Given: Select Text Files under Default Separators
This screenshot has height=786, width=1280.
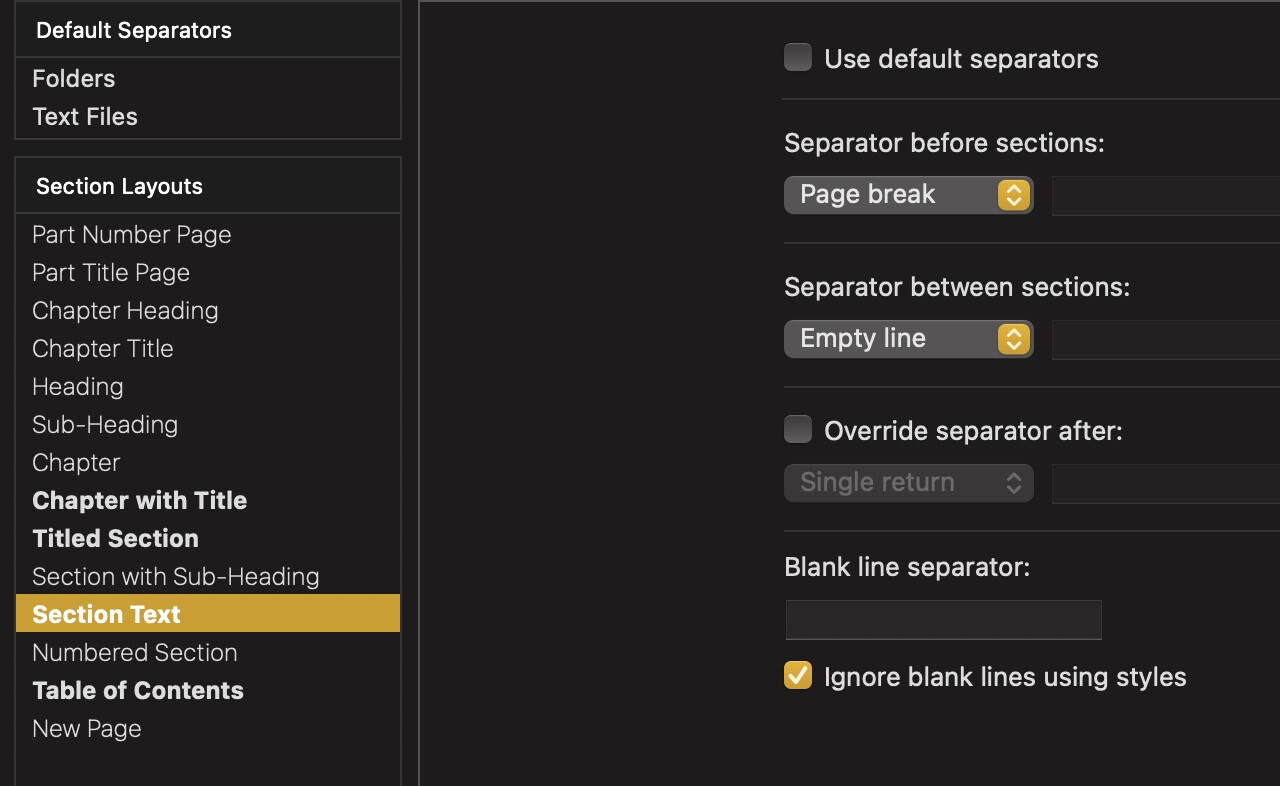Looking at the screenshot, I should tap(85, 116).
